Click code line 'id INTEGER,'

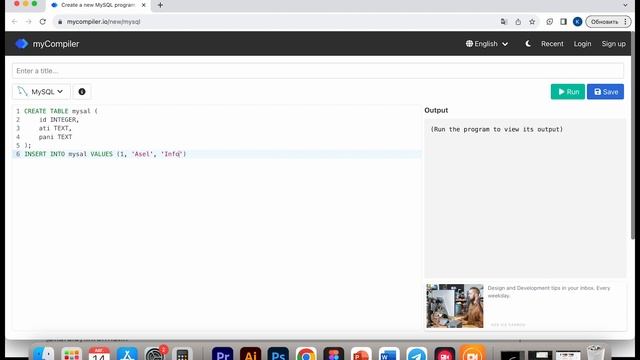pos(59,120)
